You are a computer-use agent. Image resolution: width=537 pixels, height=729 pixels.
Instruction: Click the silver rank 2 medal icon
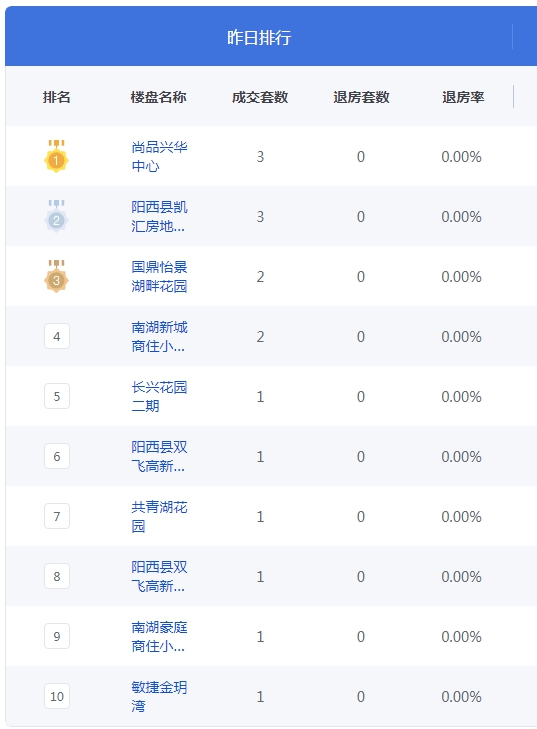56,216
